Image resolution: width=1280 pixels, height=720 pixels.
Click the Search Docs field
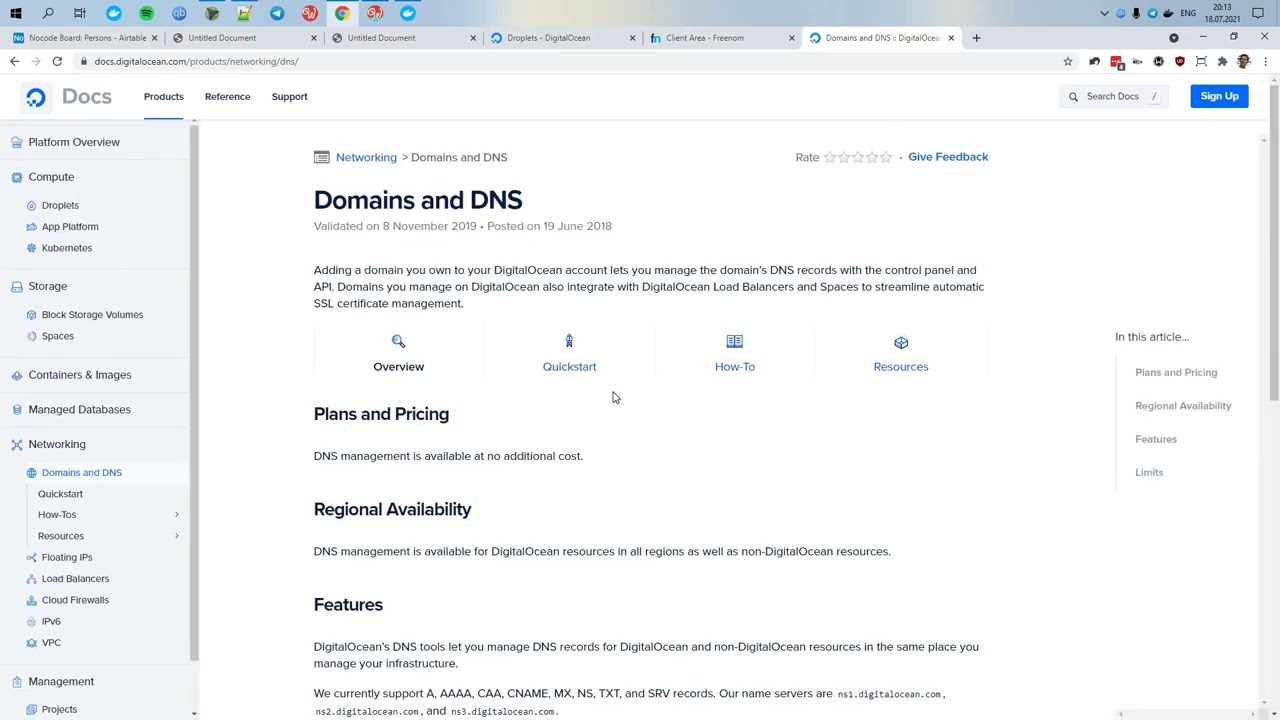[1115, 96]
